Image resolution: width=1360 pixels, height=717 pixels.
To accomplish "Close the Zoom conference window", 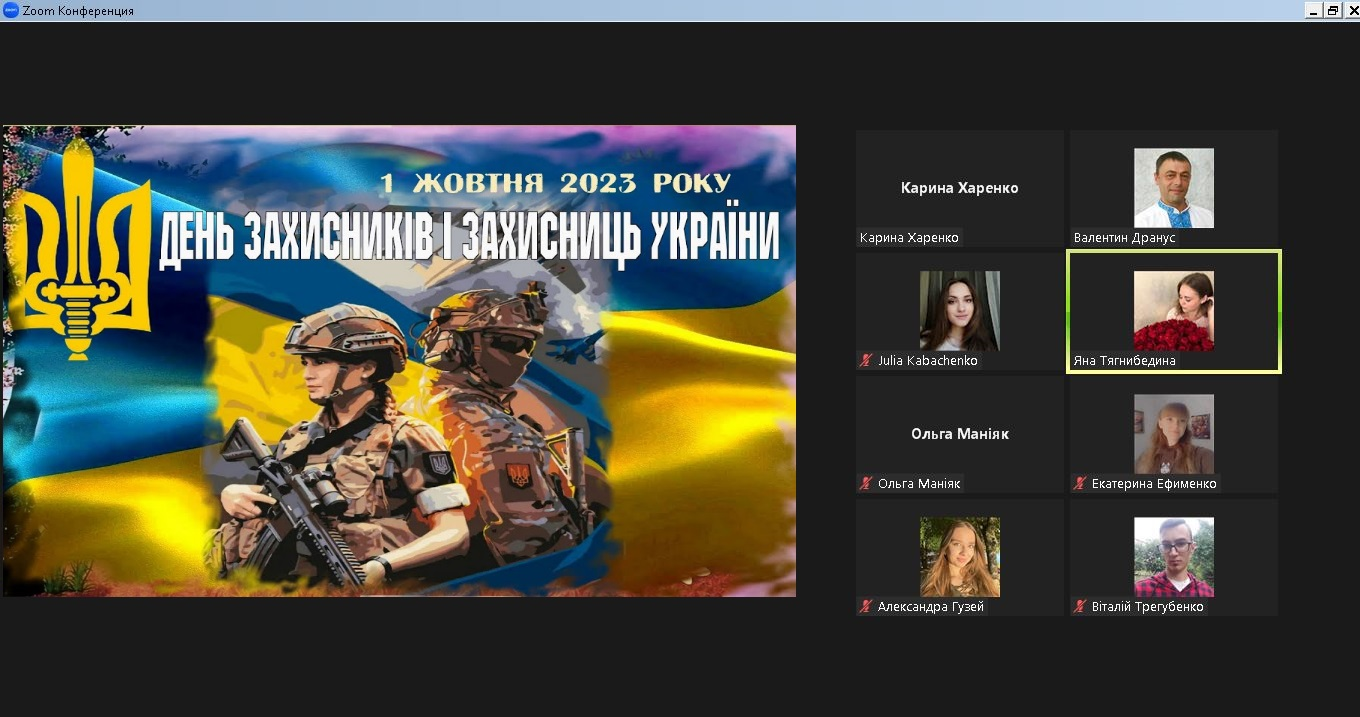I will pyautogui.click(x=1352, y=10).
